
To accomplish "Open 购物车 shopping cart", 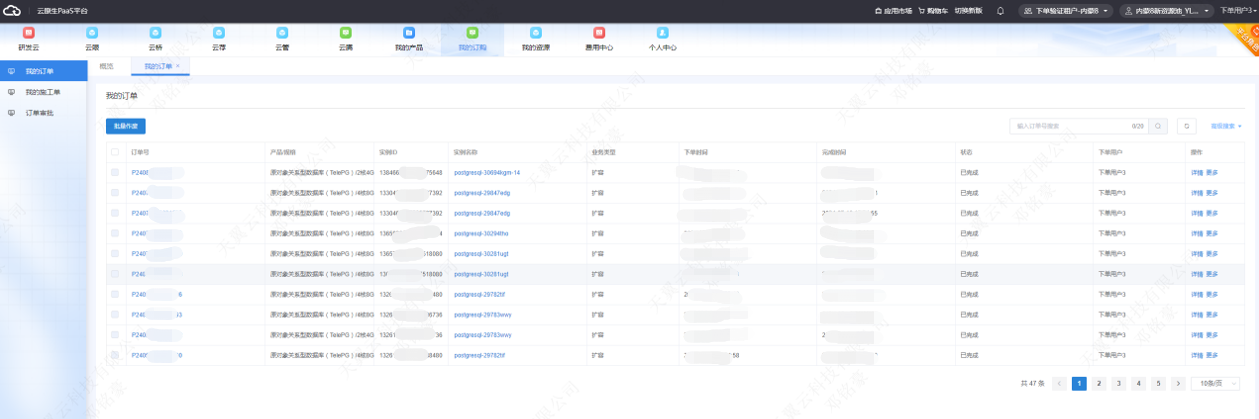I will 933,10.
